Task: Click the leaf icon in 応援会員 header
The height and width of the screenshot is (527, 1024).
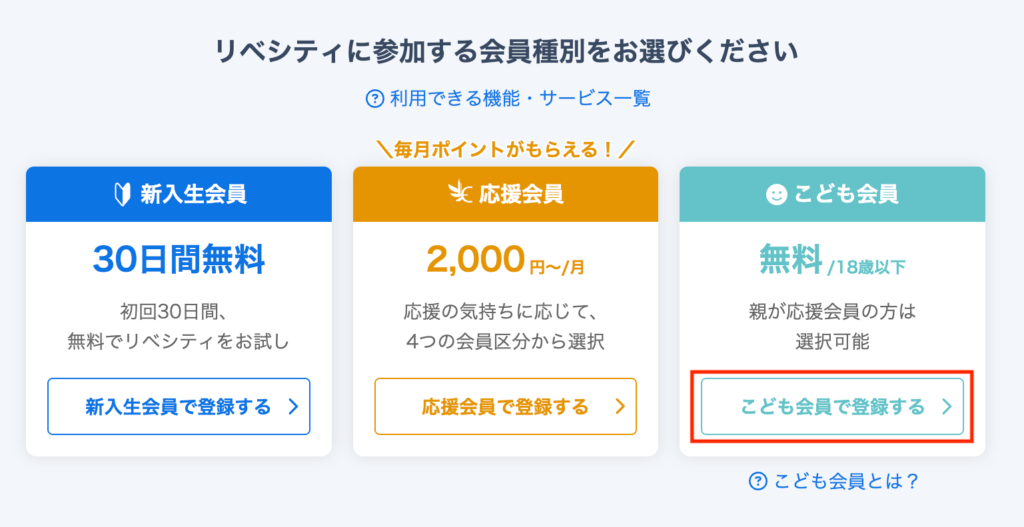Action: [460, 194]
